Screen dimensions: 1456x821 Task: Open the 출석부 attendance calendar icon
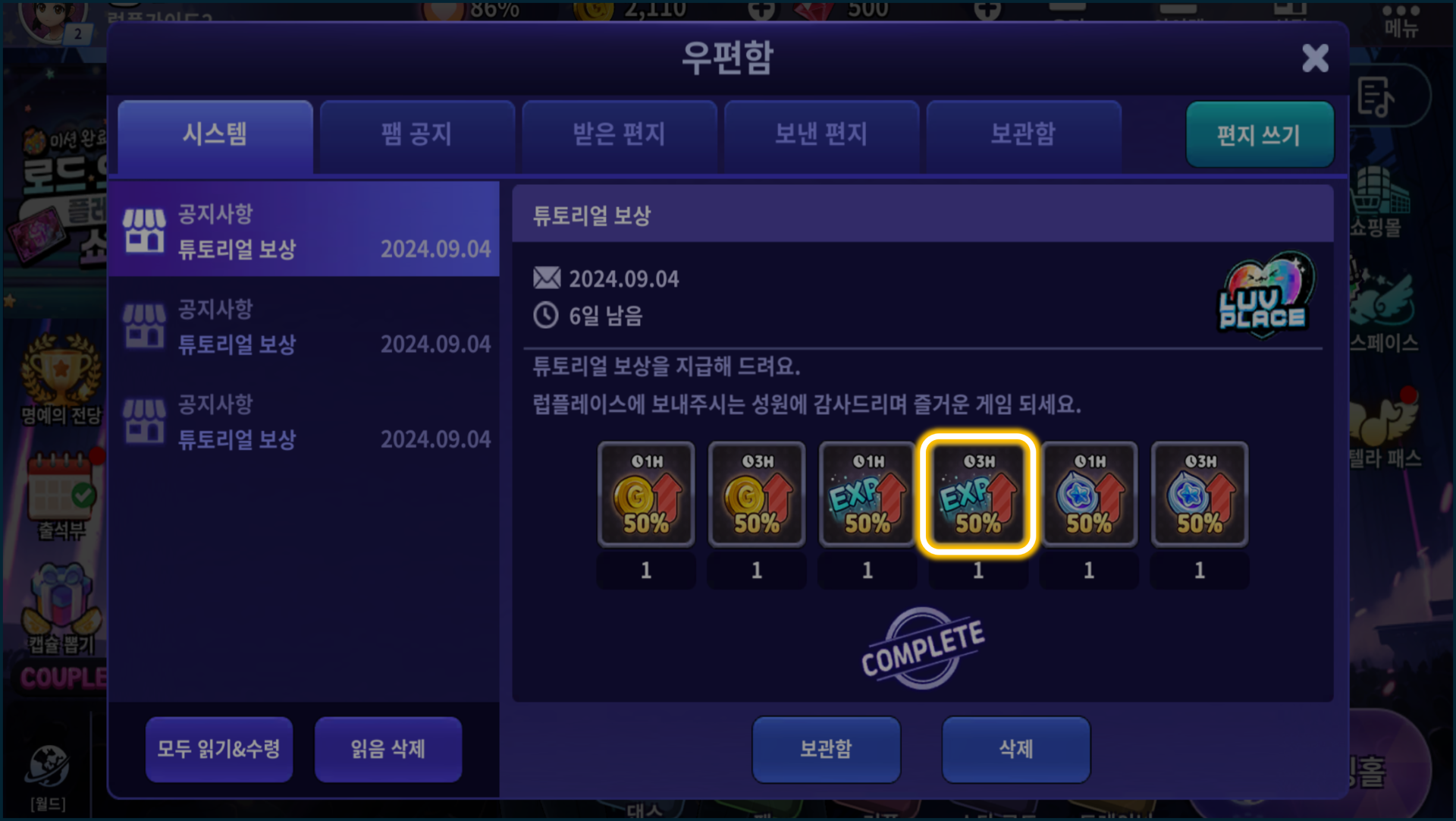[61, 493]
